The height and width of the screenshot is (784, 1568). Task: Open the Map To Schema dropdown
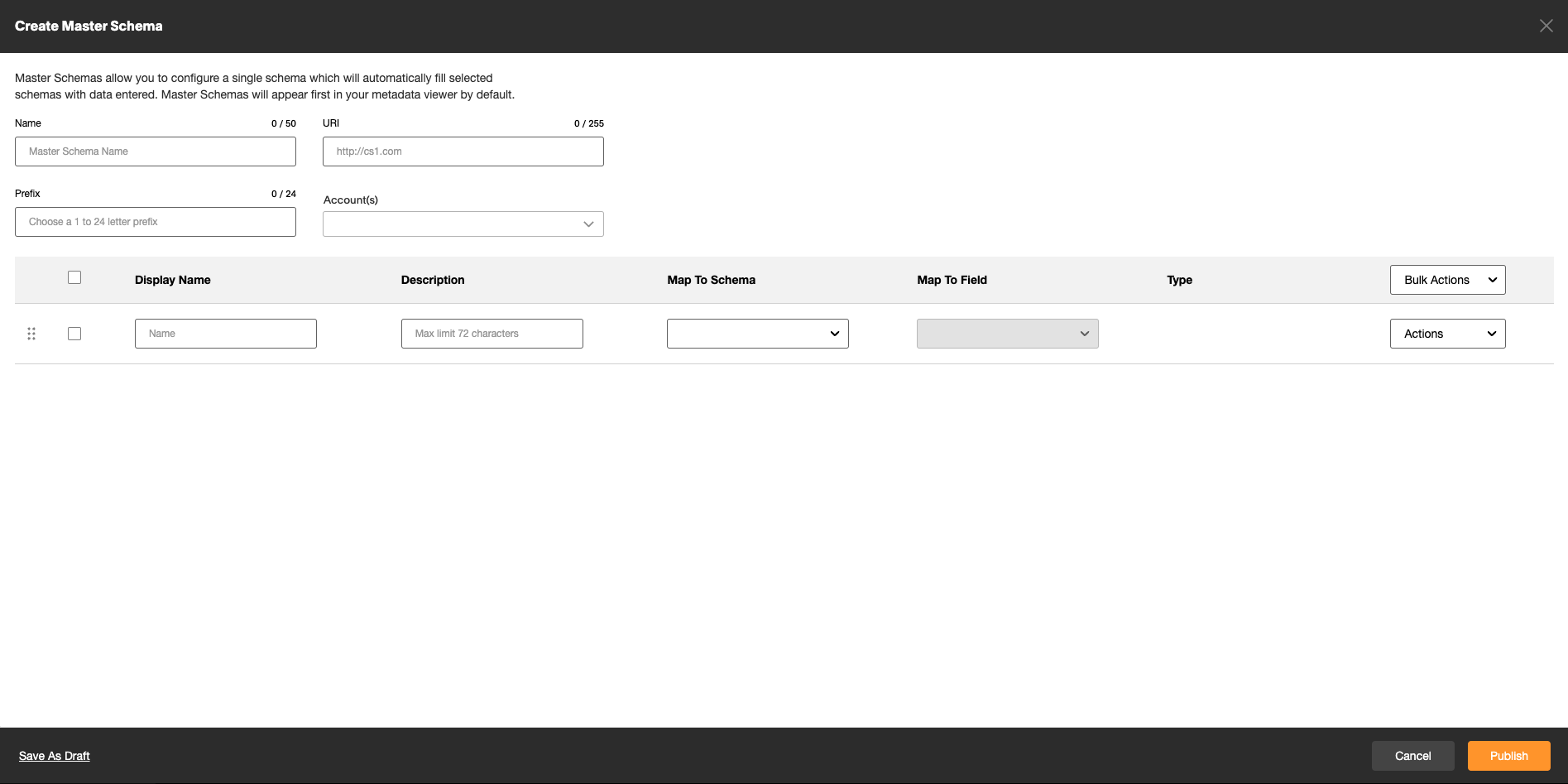tap(757, 334)
